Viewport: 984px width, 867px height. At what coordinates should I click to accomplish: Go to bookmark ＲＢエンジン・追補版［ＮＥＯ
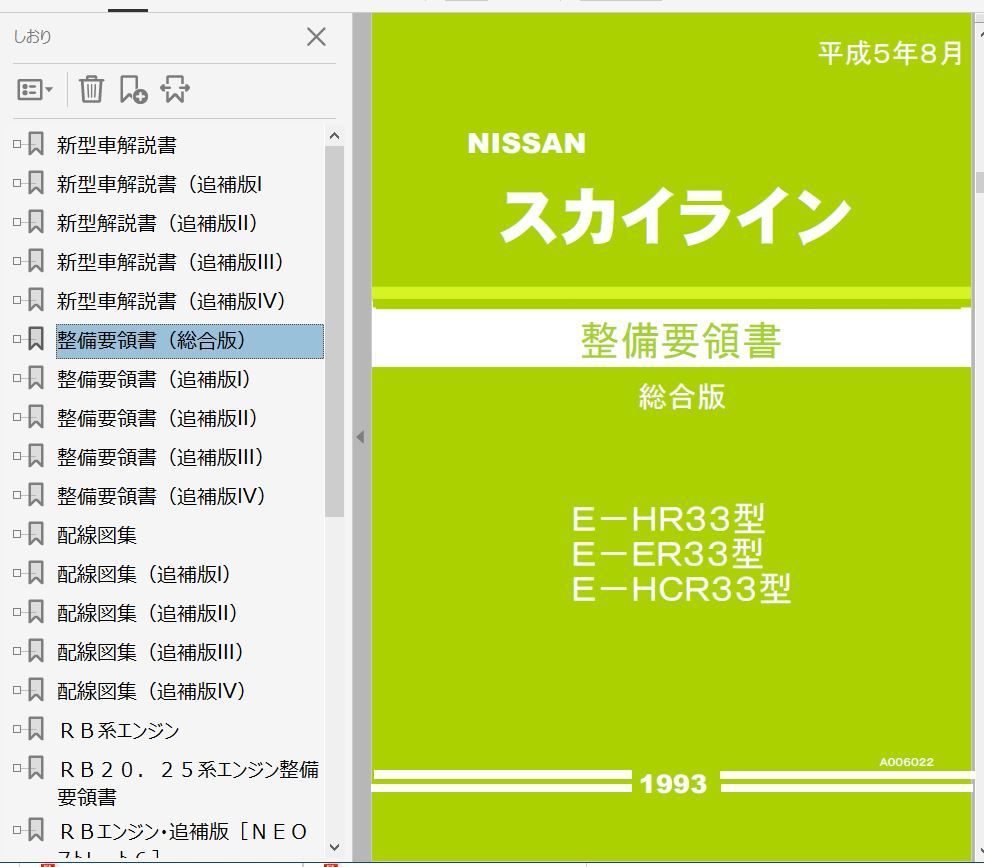[x=182, y=831]
